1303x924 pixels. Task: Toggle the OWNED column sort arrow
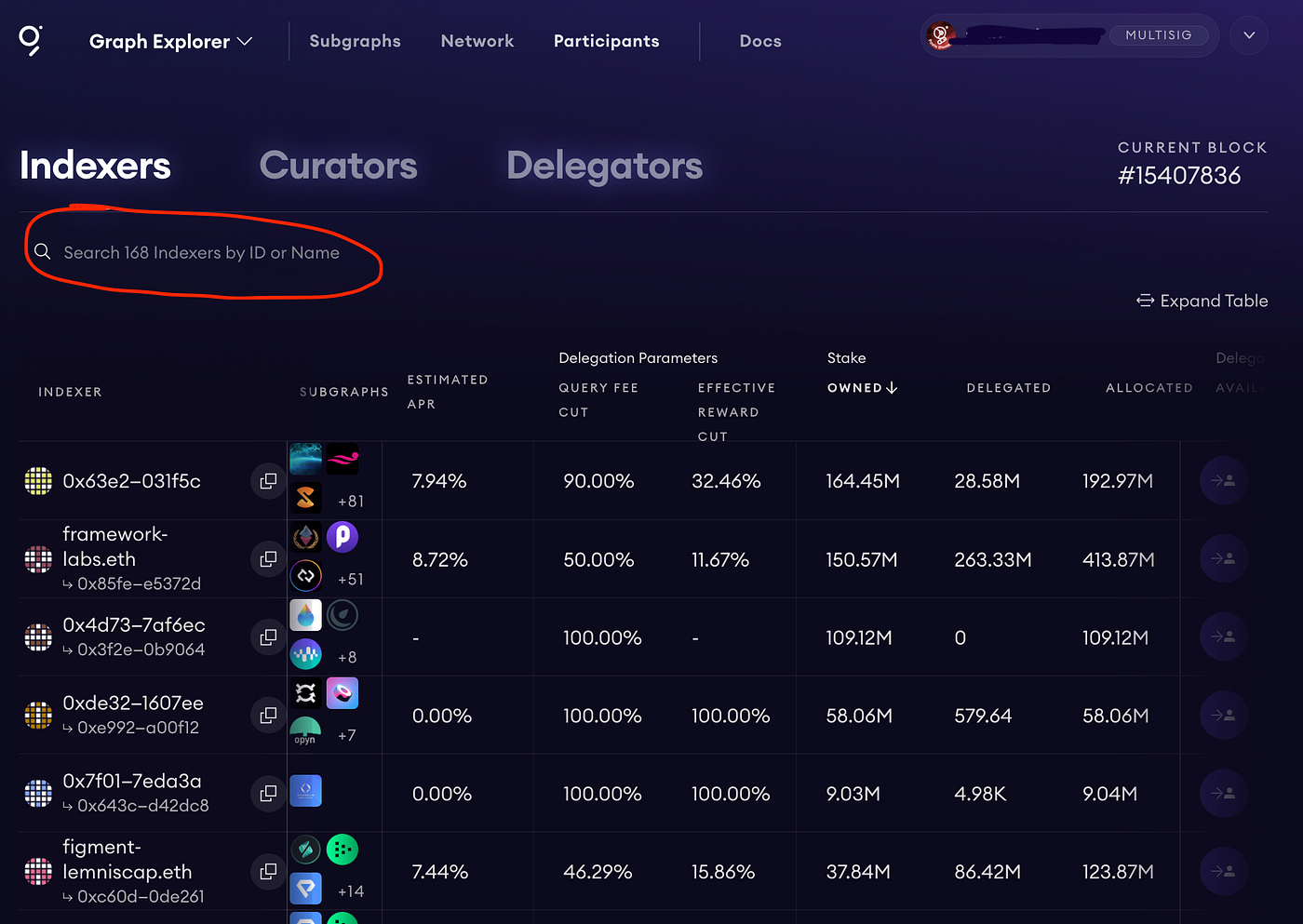(x=891, y=388)
